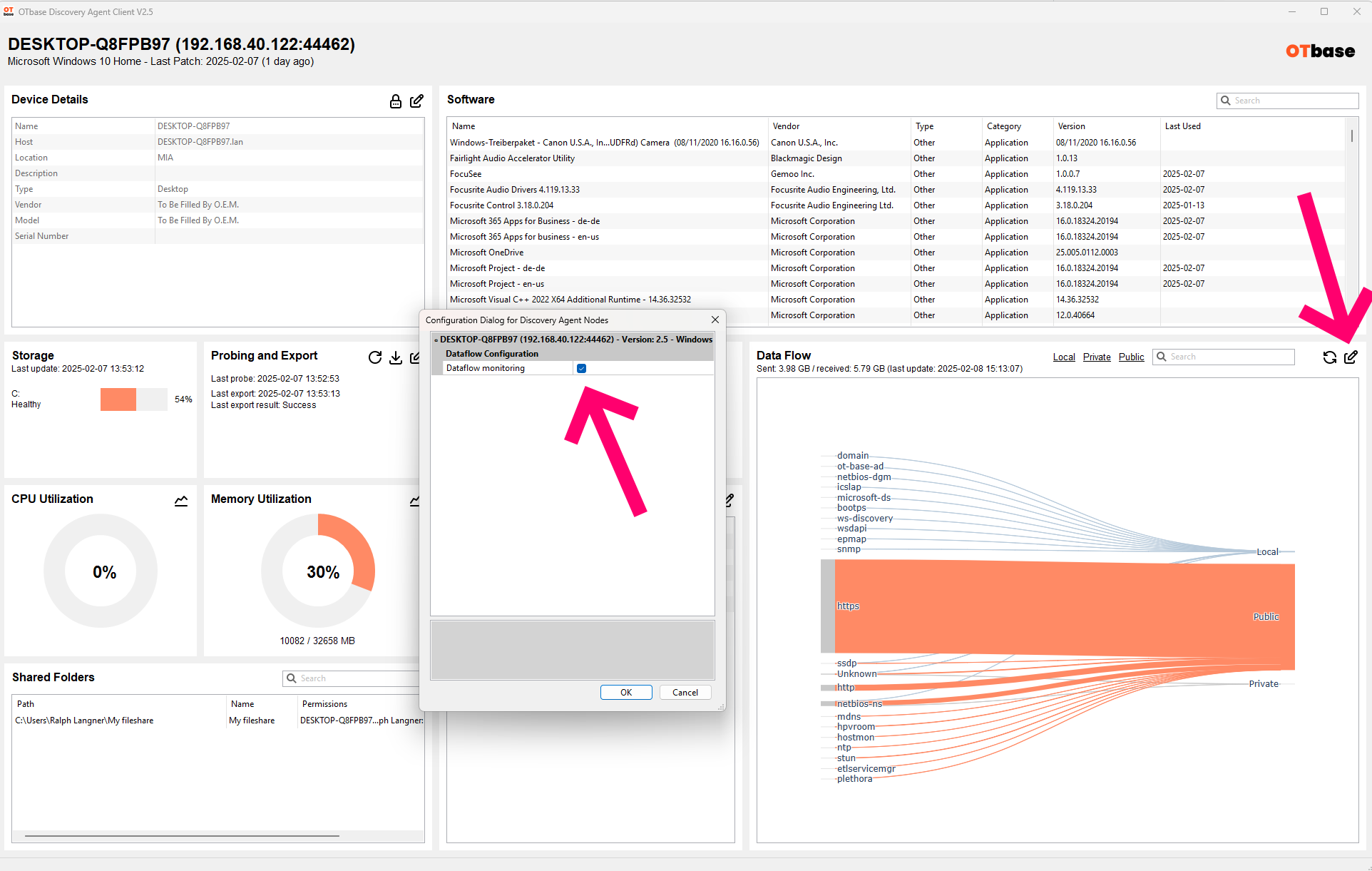Screen dimensions: 1372x871
Task: Click the Memory Utilization 30% donut chart
Action: [x=318, y=571]
